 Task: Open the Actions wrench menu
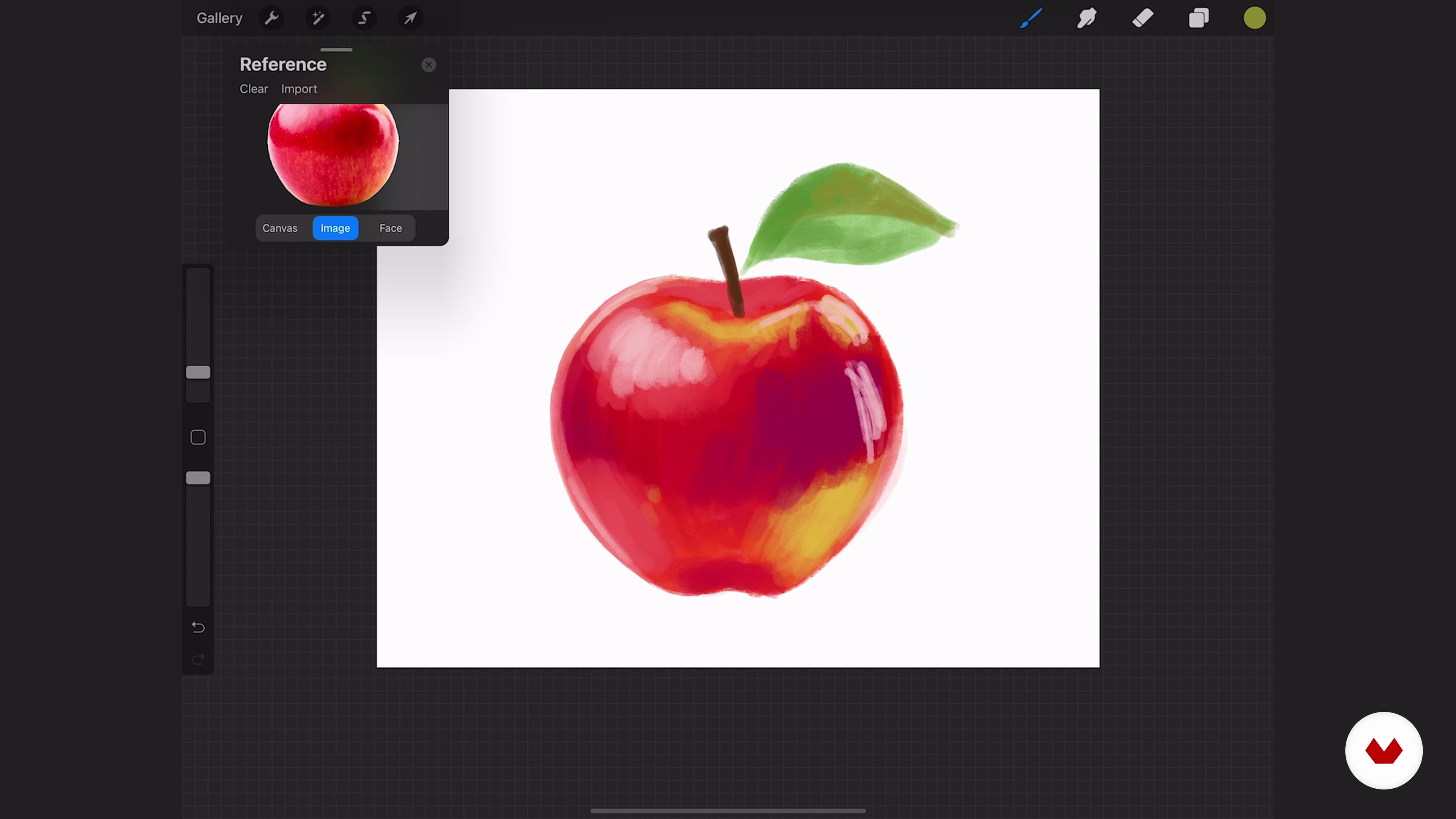point(272,18)
